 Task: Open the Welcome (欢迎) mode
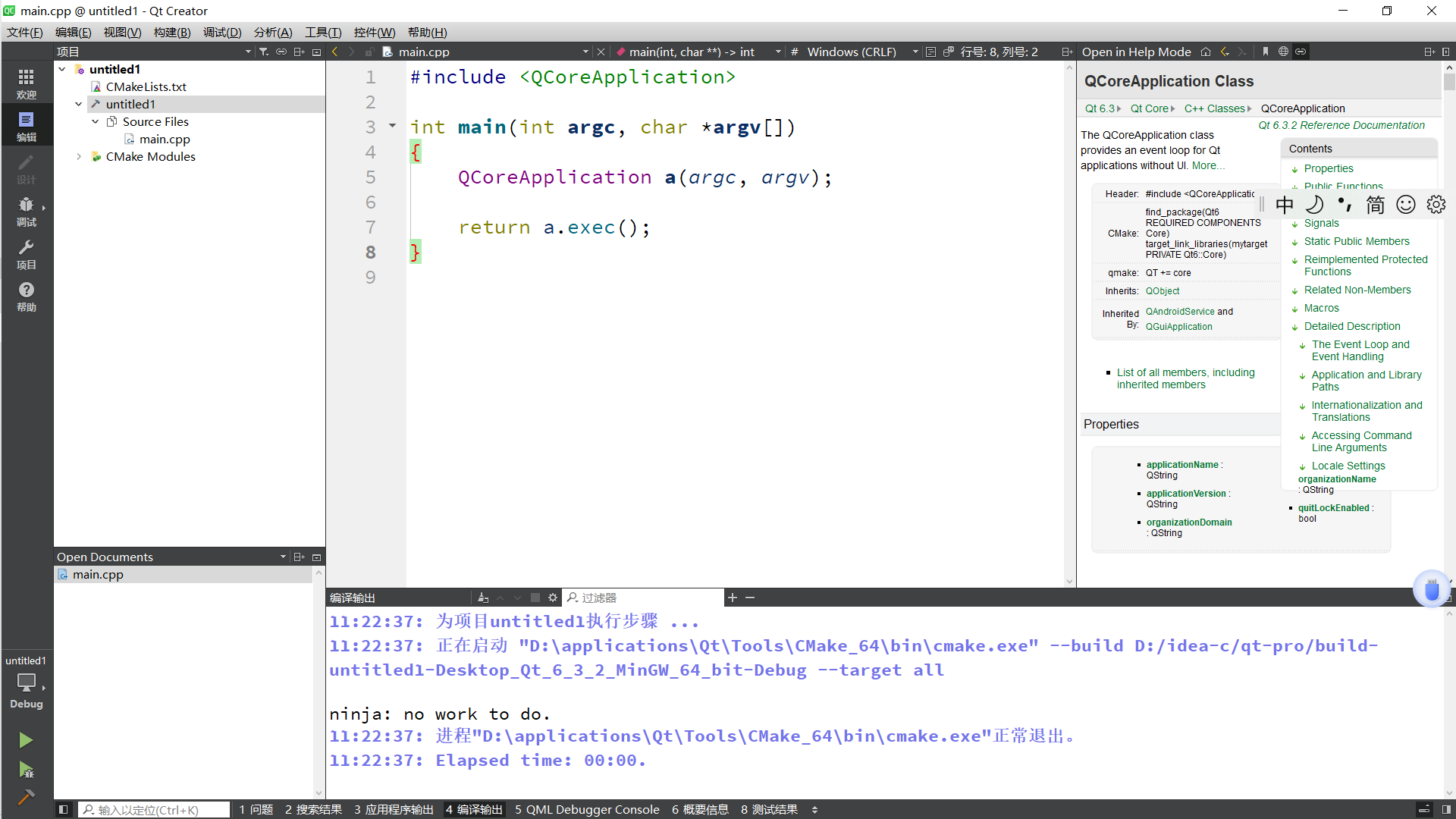coord(27,83)
